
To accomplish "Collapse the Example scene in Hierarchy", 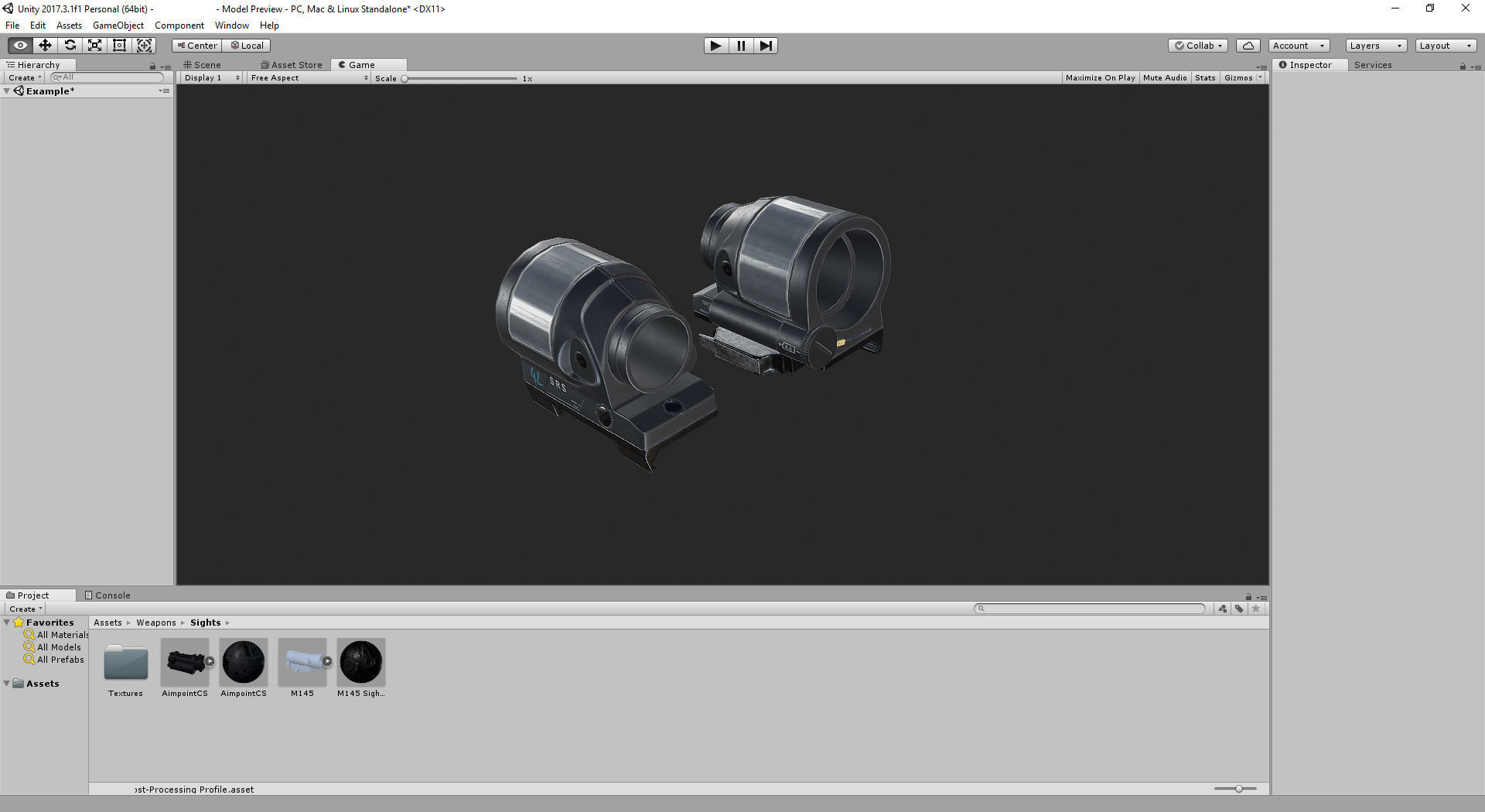I will pyautogui.click(x=7, y=91).
